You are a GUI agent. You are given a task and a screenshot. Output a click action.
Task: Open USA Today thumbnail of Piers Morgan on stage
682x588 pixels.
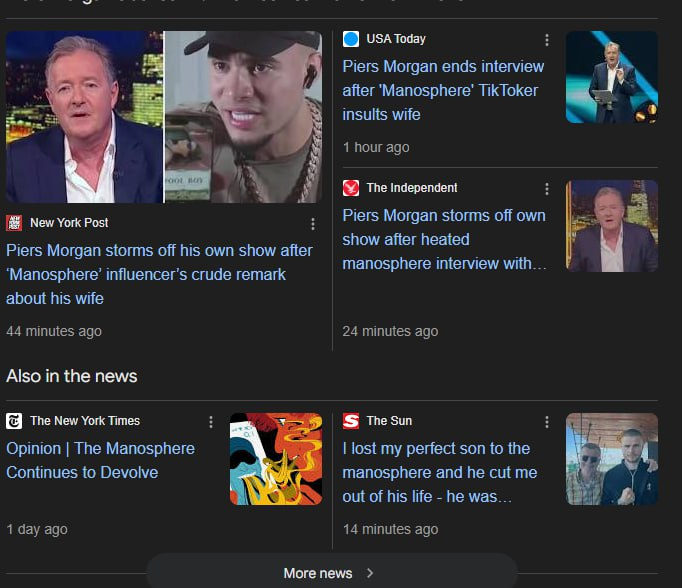click(x=612, y=77)
